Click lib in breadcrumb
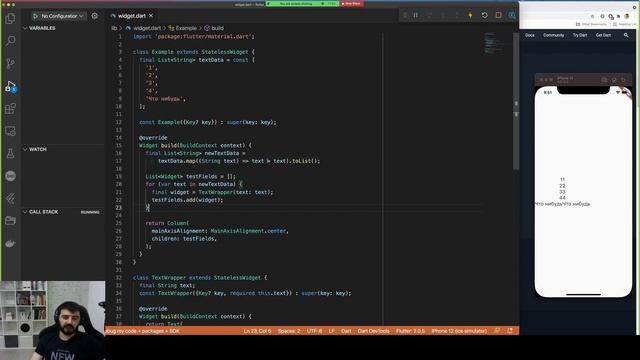 pyautogui.click(x=114, y=28)
